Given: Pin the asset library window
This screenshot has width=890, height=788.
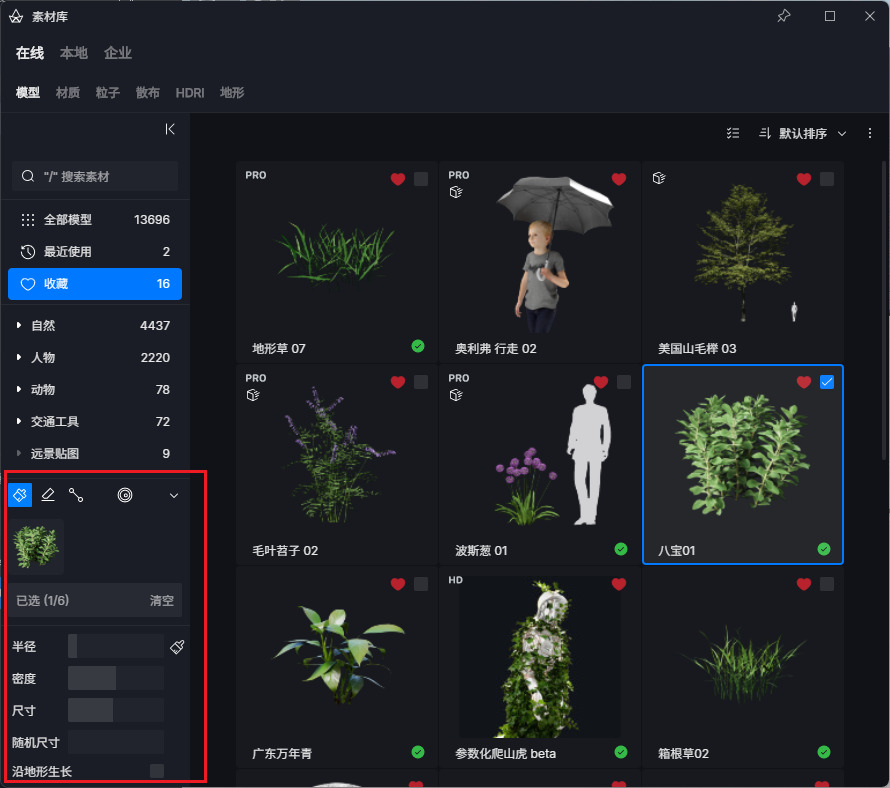Looking at the screenshot, I should (x=784, y=16).
